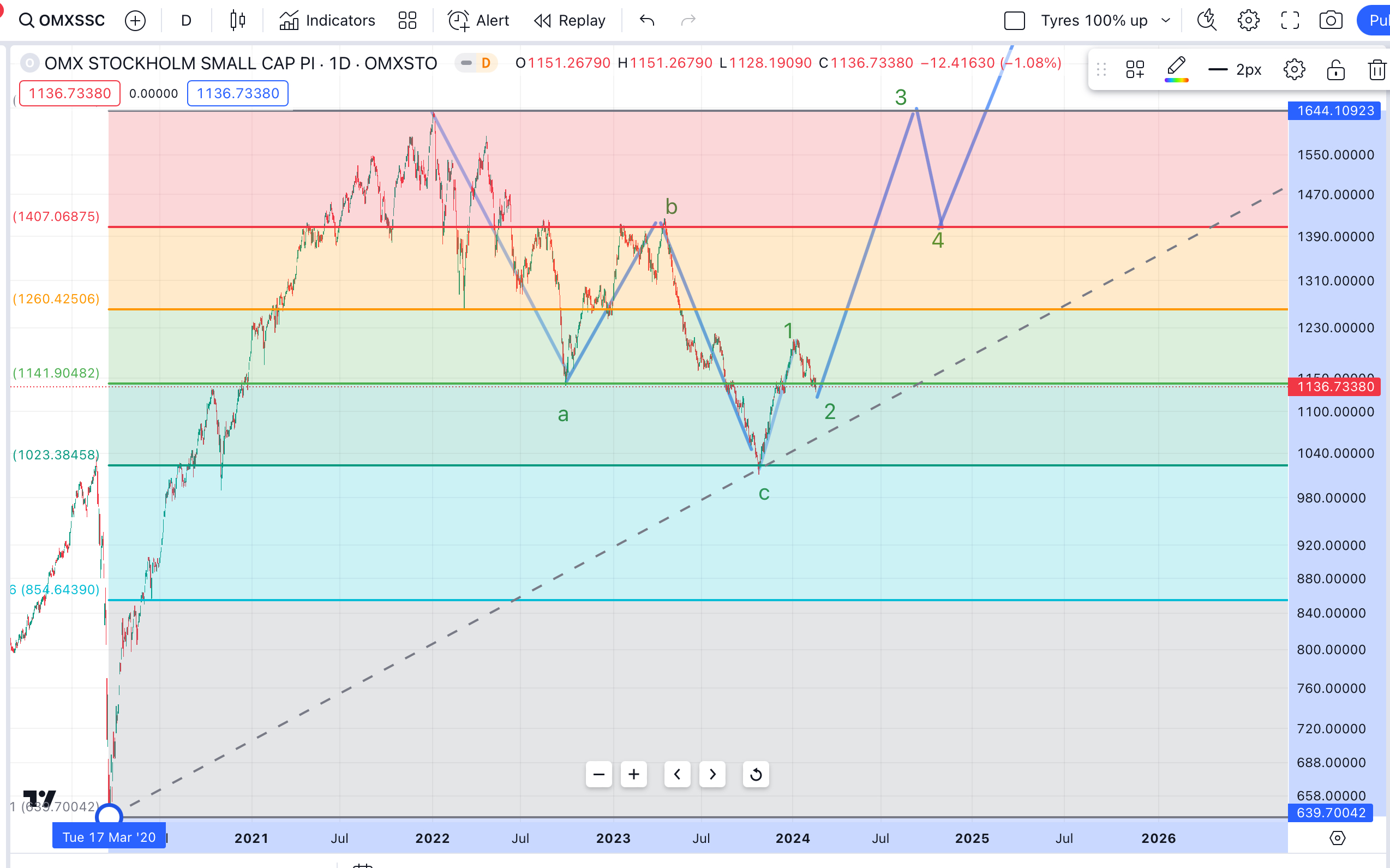Lock the selected drawing
The width and height of the screenshot is (1390, 868).
click(1336, 70)
